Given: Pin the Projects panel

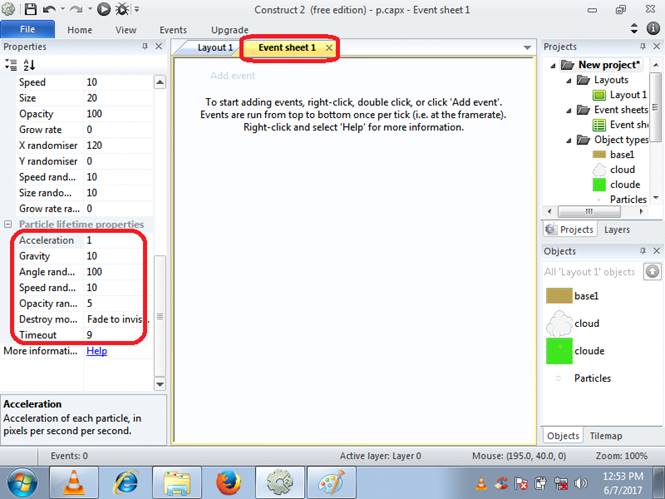Looking at the screenshot, I should (643, 46).
